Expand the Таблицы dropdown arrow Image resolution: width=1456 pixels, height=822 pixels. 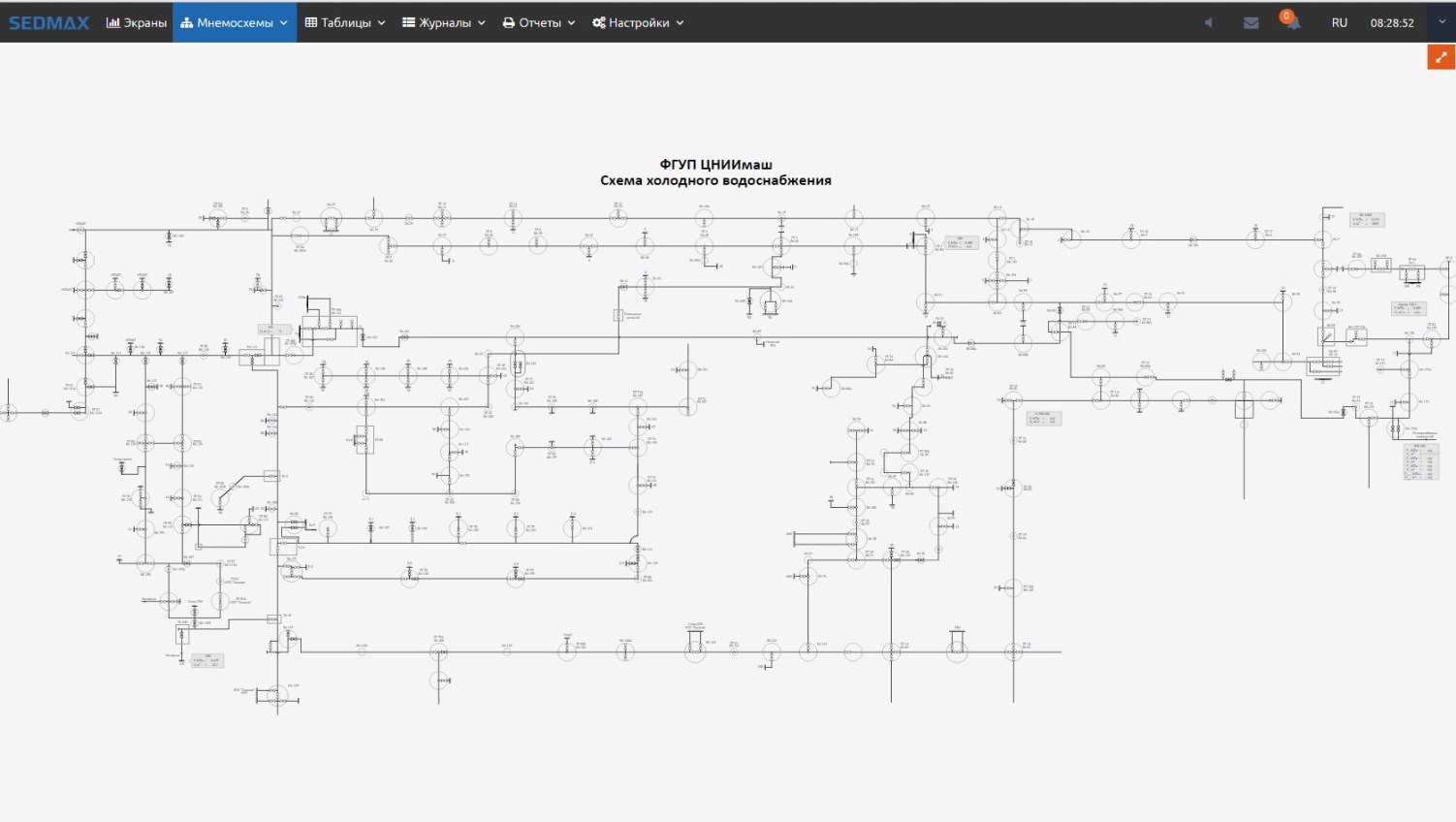tap(382, 23)
